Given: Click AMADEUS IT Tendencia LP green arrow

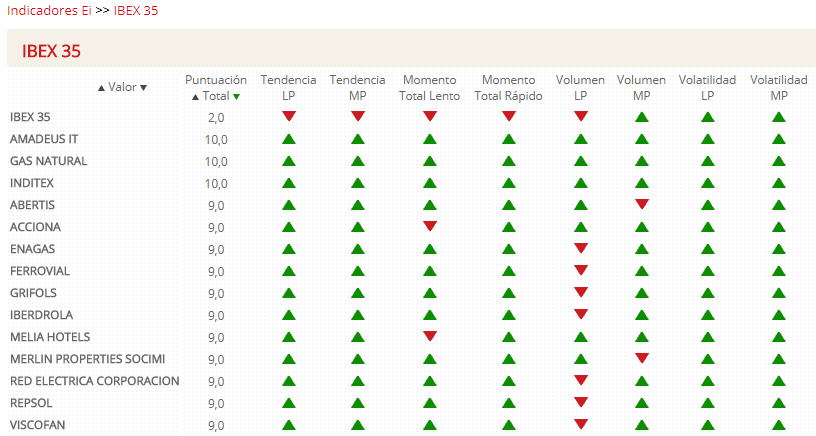Looking at the screenshot, I should click(x=289, y=139).
